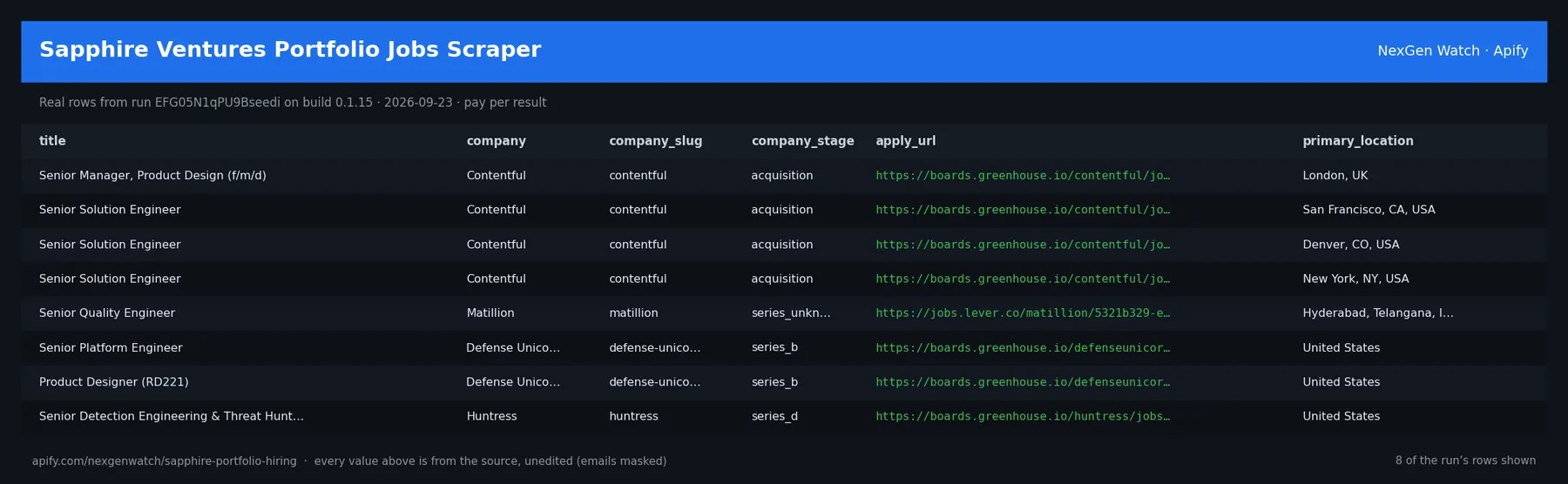The image size is (1568, 484).
Task: Click 'United States' in Senior Platform Engineer row
Action: pos(1341,347)
